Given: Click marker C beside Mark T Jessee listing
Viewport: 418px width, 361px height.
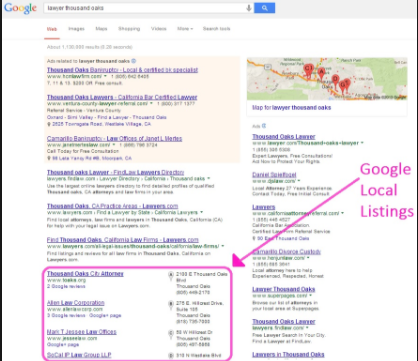Looking at the screenshot, I should coord(171,334).
